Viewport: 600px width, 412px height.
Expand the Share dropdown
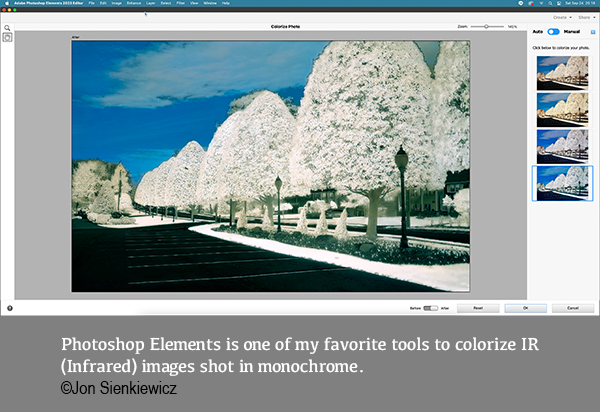[587, 18]
